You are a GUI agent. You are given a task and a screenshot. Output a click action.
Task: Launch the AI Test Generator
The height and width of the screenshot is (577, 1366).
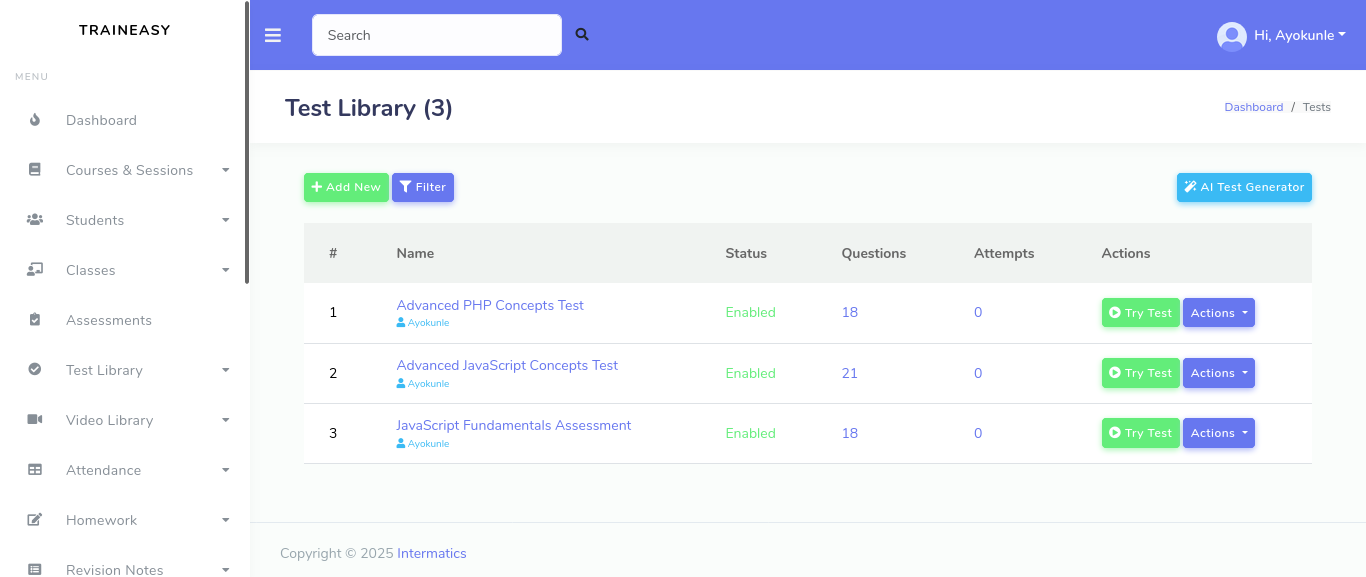coord(1244,187)
